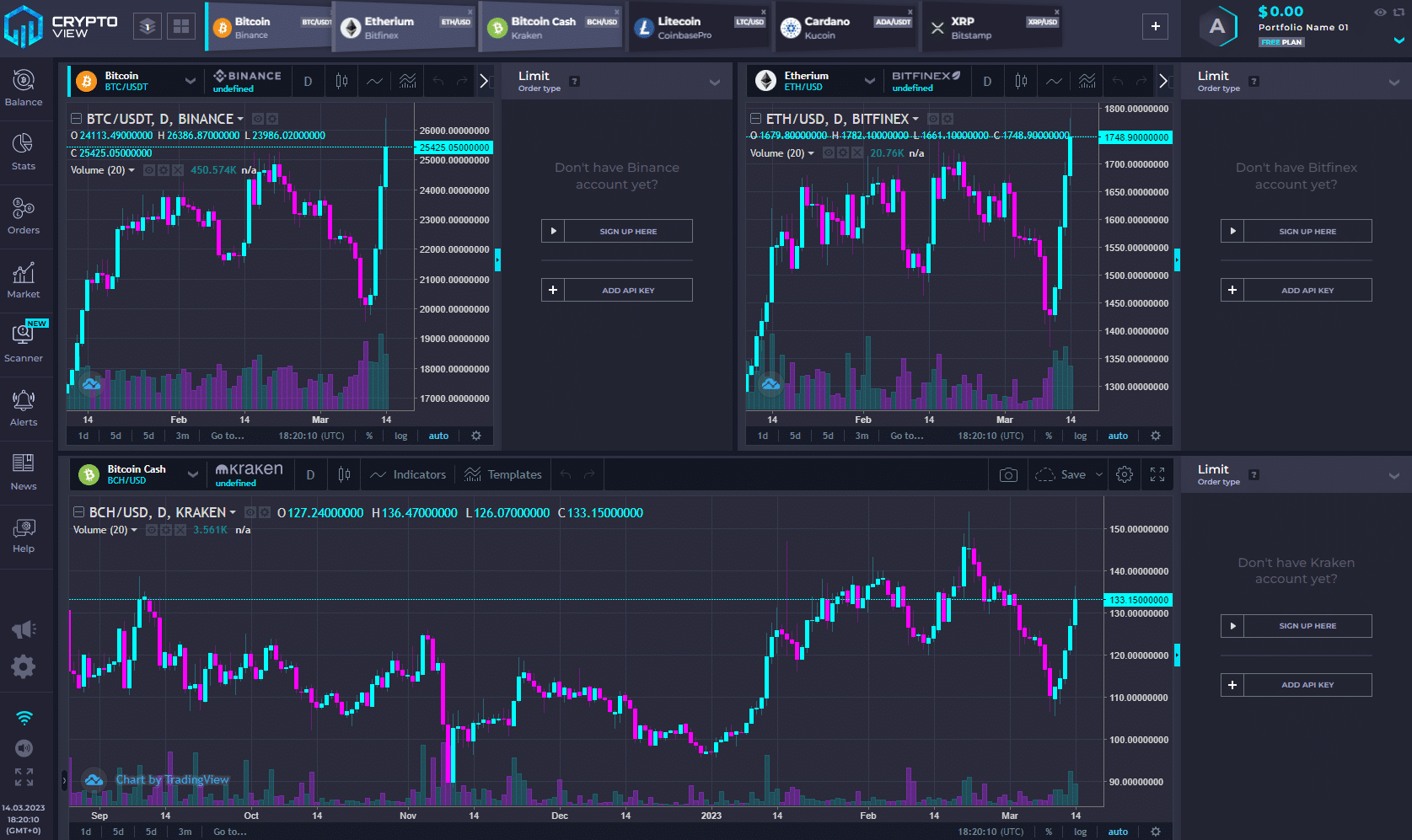Open Indicators in BCH chart toolbar
This screenshot has width=1412, height=840.
pos(408,474)
